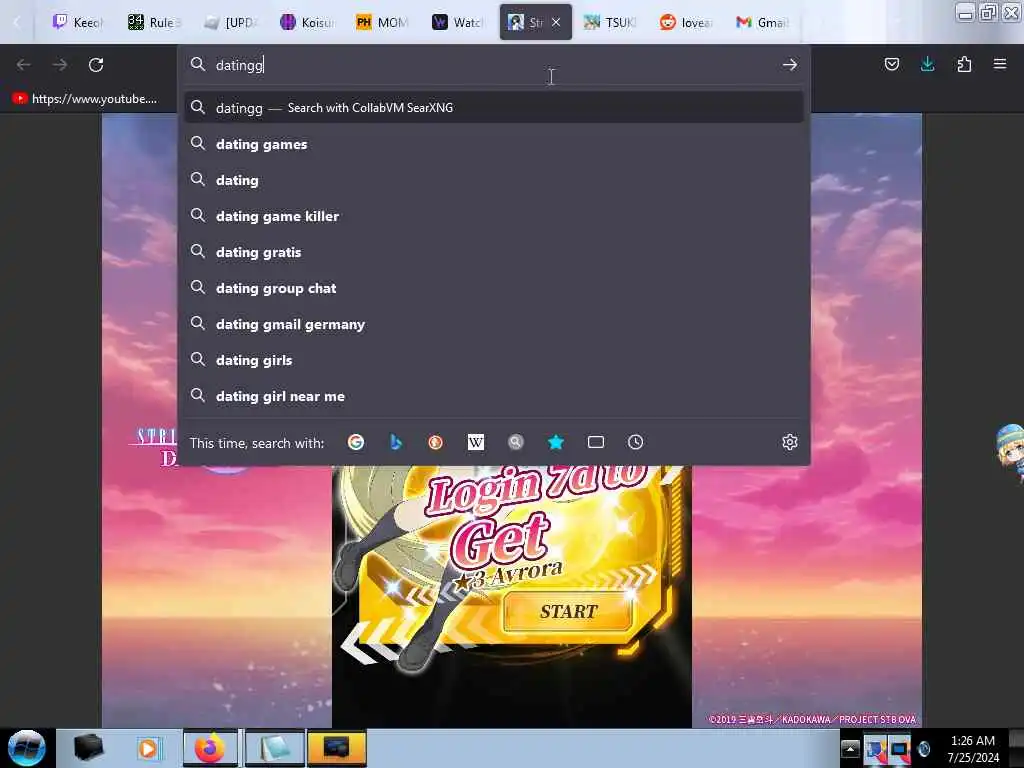1024x768 pixels.
Task: Launch the media player taskbar icon
Action: coord(148,748)
